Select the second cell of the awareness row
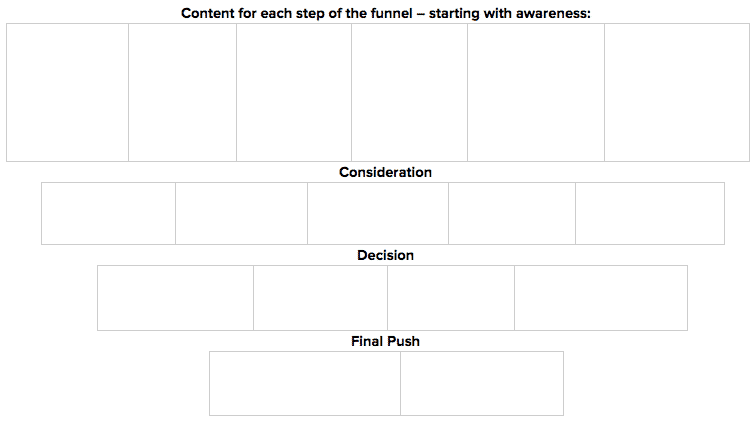754x429 pixels. pyautogui.click(x=182, y=92)
